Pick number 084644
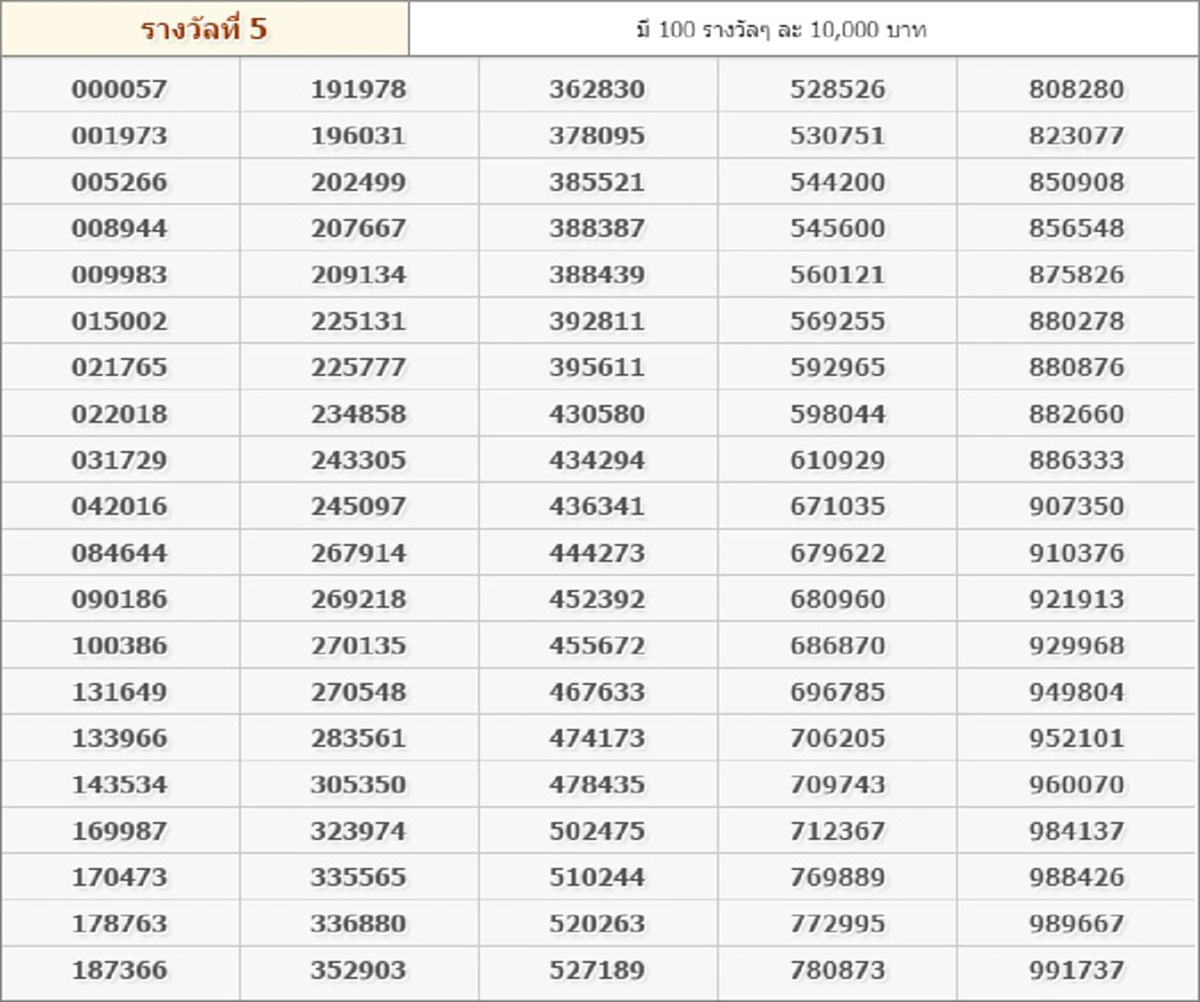The image size is (1200, 1002). click(119, 552)
